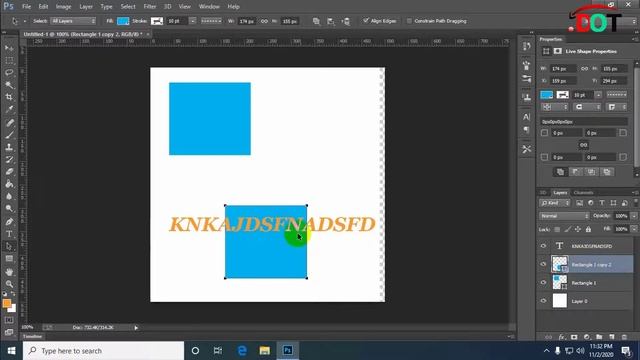Select the Paint Bucket tool
Image resolution: width=640 pixels, height=360 pixels.
tap(9, 184)
